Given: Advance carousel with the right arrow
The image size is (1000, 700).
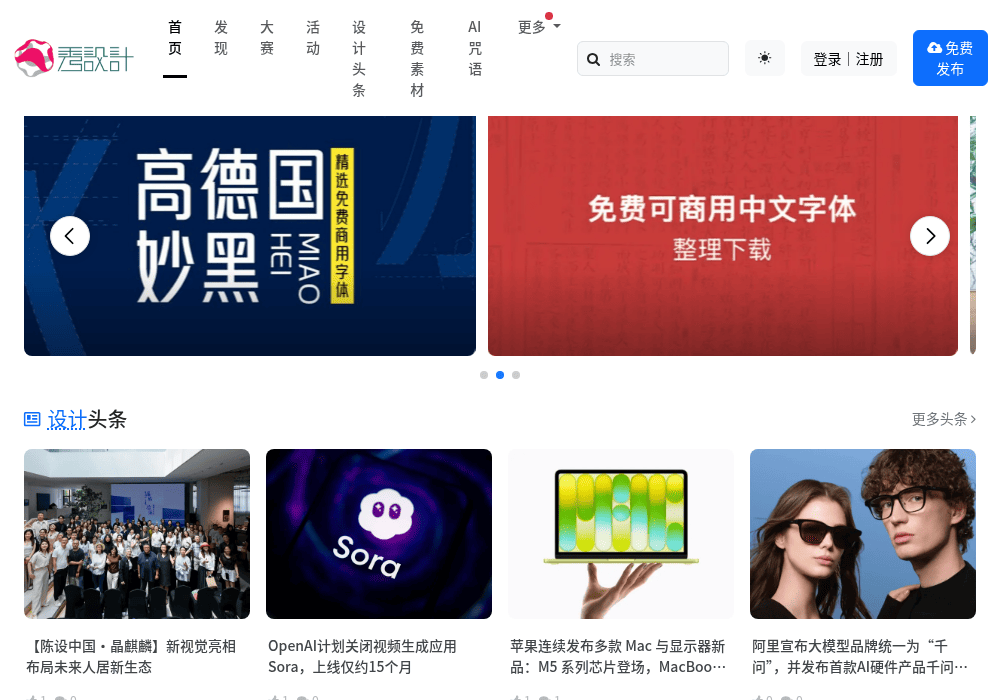Looking at the screenshot, I should pyautogui.click(x=930, y=237).
